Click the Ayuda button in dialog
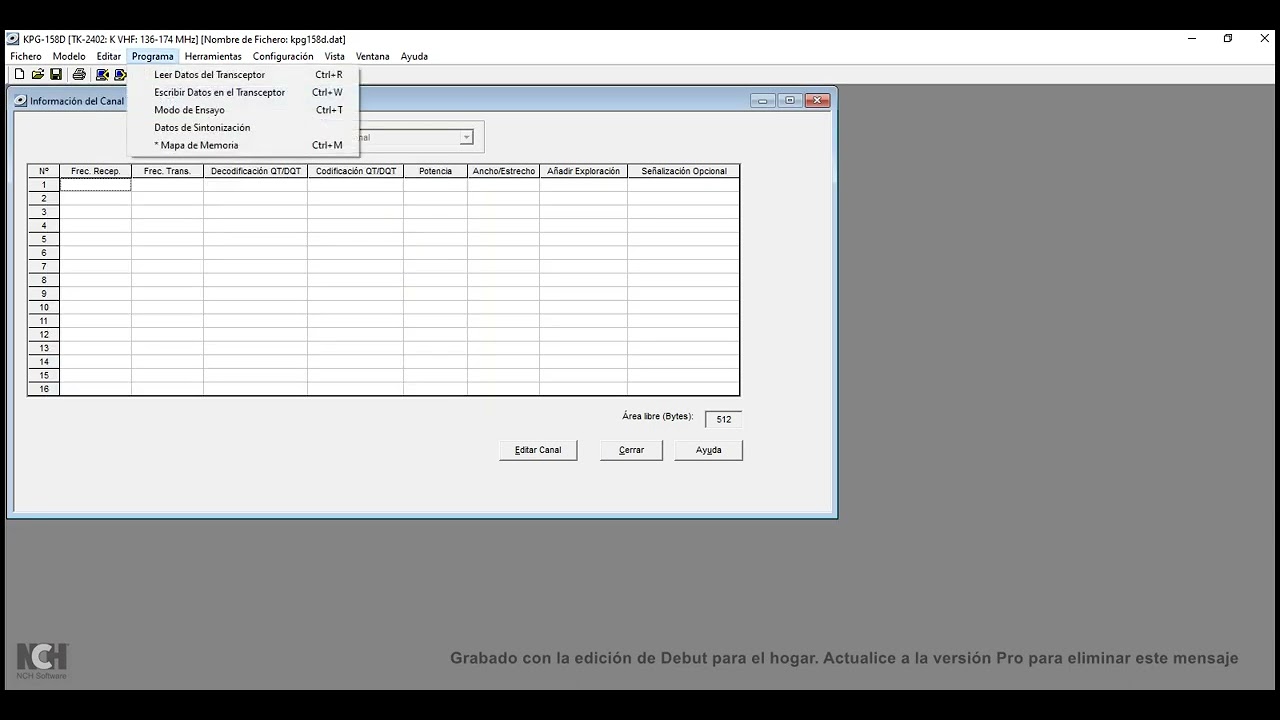Image resolution: width=1280 pixels, height=720 pixels. point(709,450)
